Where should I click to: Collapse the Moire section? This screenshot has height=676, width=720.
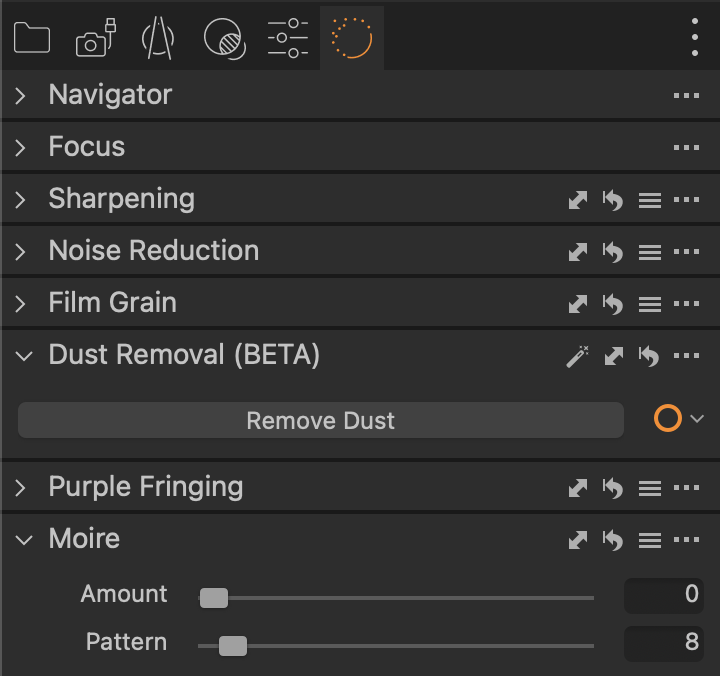tap(24, 540)
